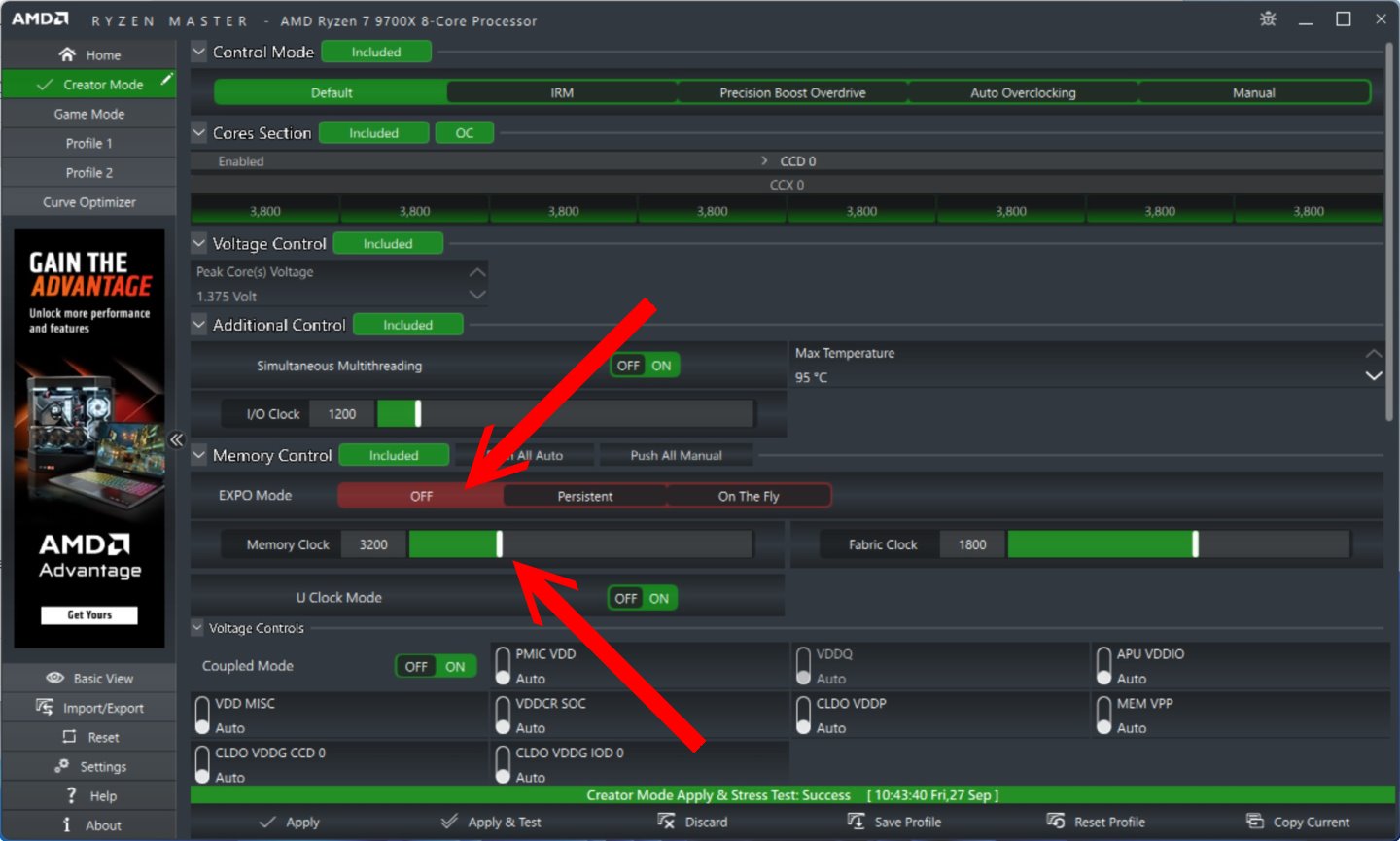
Task: Toggle CLDO VDDP auto switch
Action: [x=803, y=715]
